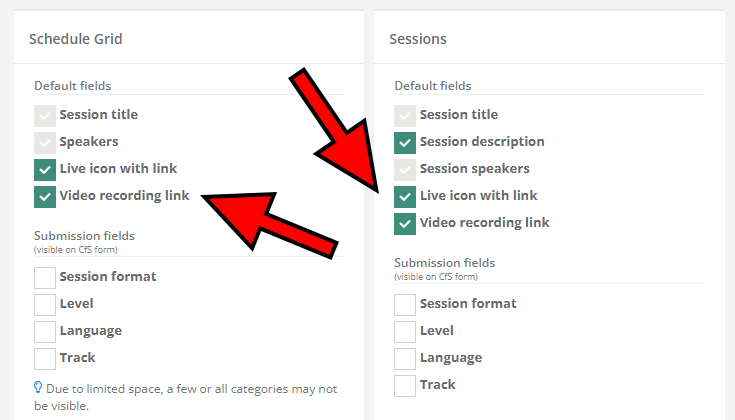Tick Language checkbox in Sessions panel
Screen dimensions: 735x420
pos(405,358)
